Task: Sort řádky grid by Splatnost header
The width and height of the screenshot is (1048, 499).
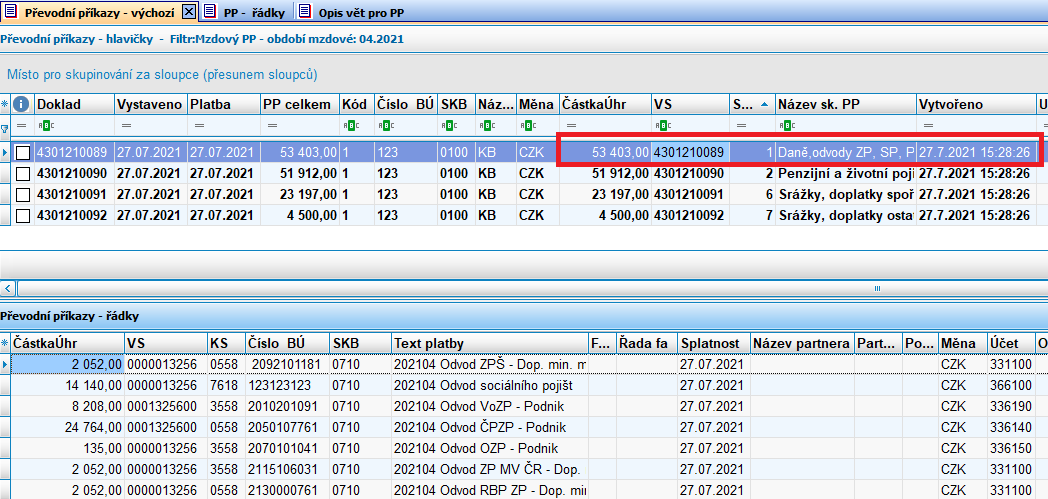Action: click(714, 343)
